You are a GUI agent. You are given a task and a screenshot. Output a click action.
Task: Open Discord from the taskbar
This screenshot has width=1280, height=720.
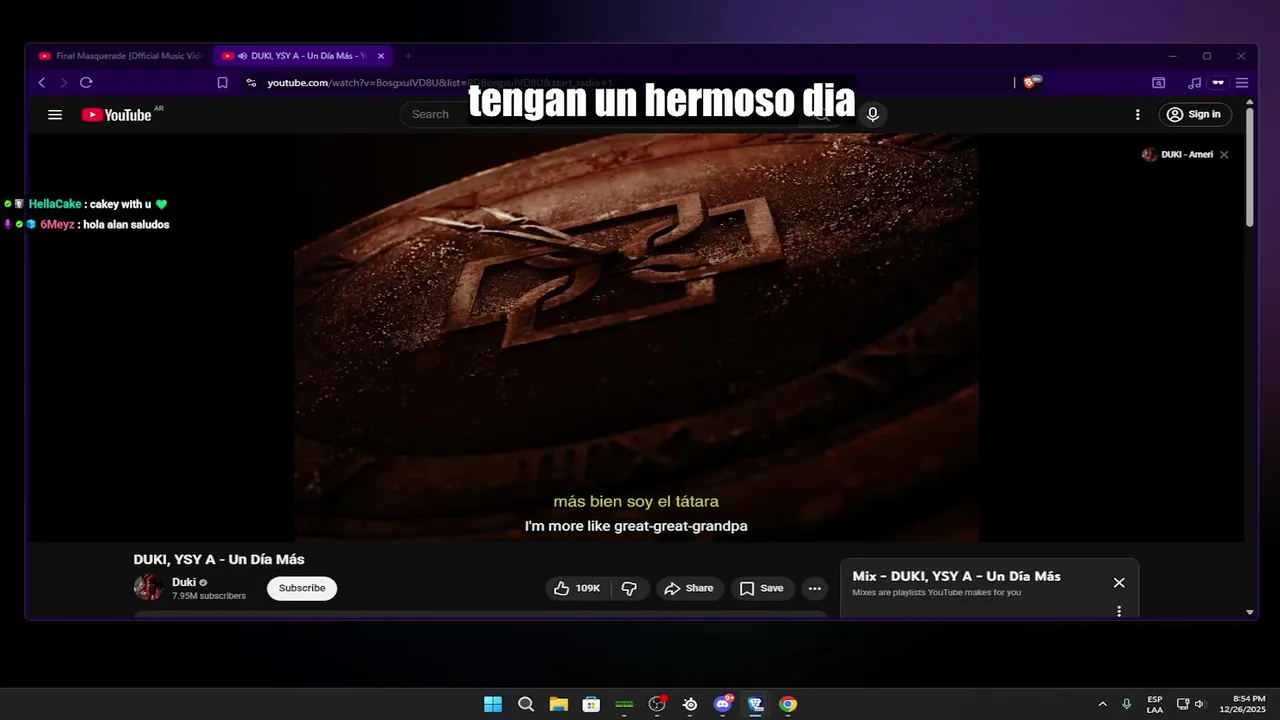pyautogui.click(x=723, y=704)
